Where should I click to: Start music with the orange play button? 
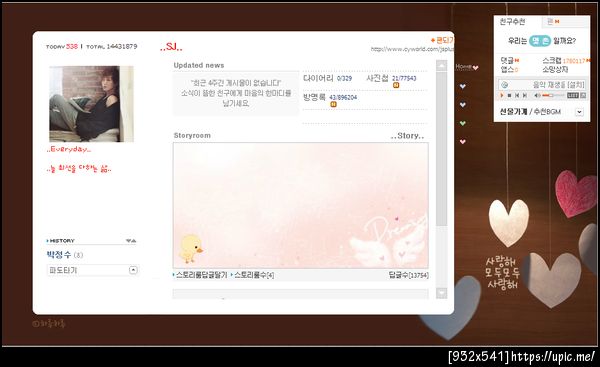[x=502, y=95]
